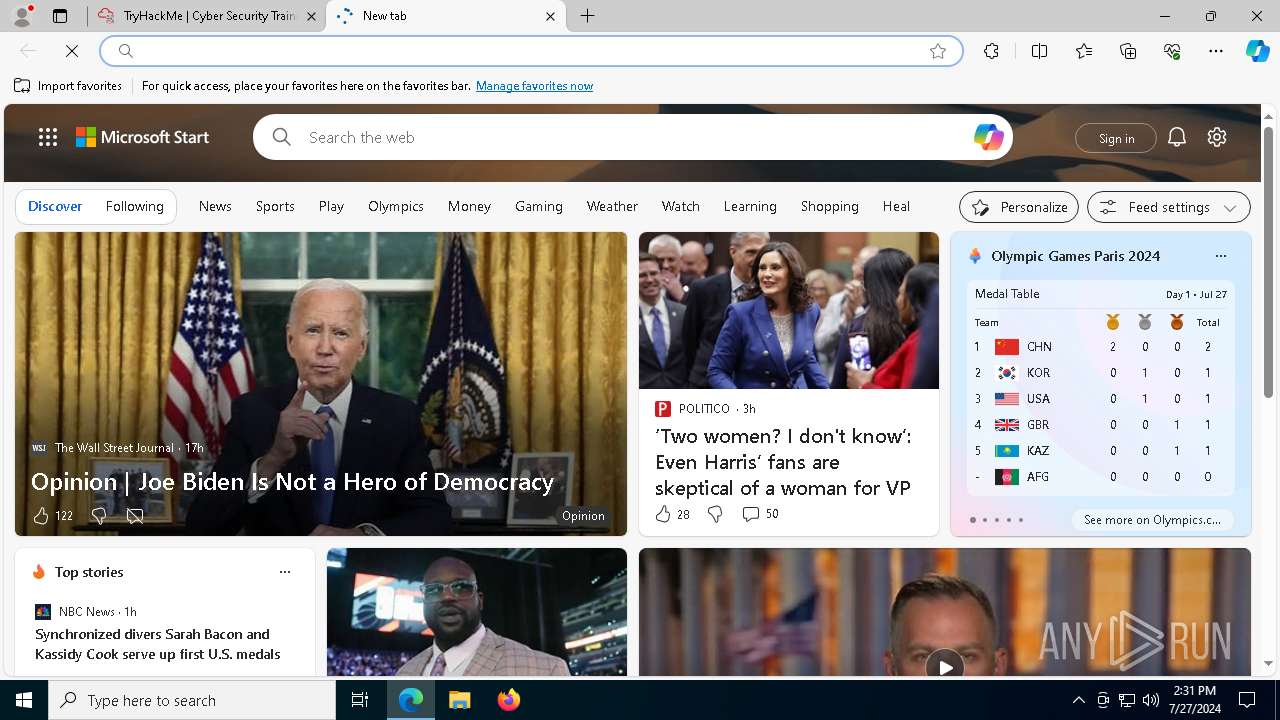The height and width of the screenshot is (720, 1280).
Task: Click the Search the web field
Action: coord(635,137)
